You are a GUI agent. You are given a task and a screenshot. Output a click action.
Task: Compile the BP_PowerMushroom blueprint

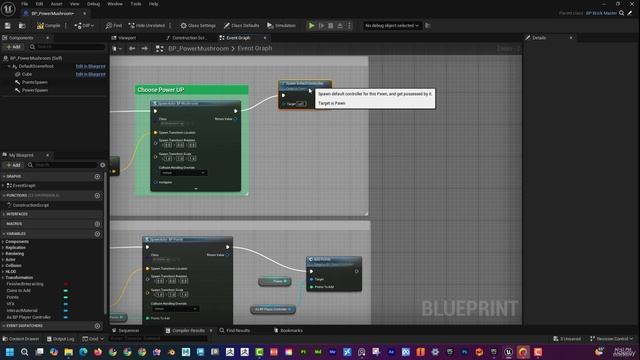[48, 26]
